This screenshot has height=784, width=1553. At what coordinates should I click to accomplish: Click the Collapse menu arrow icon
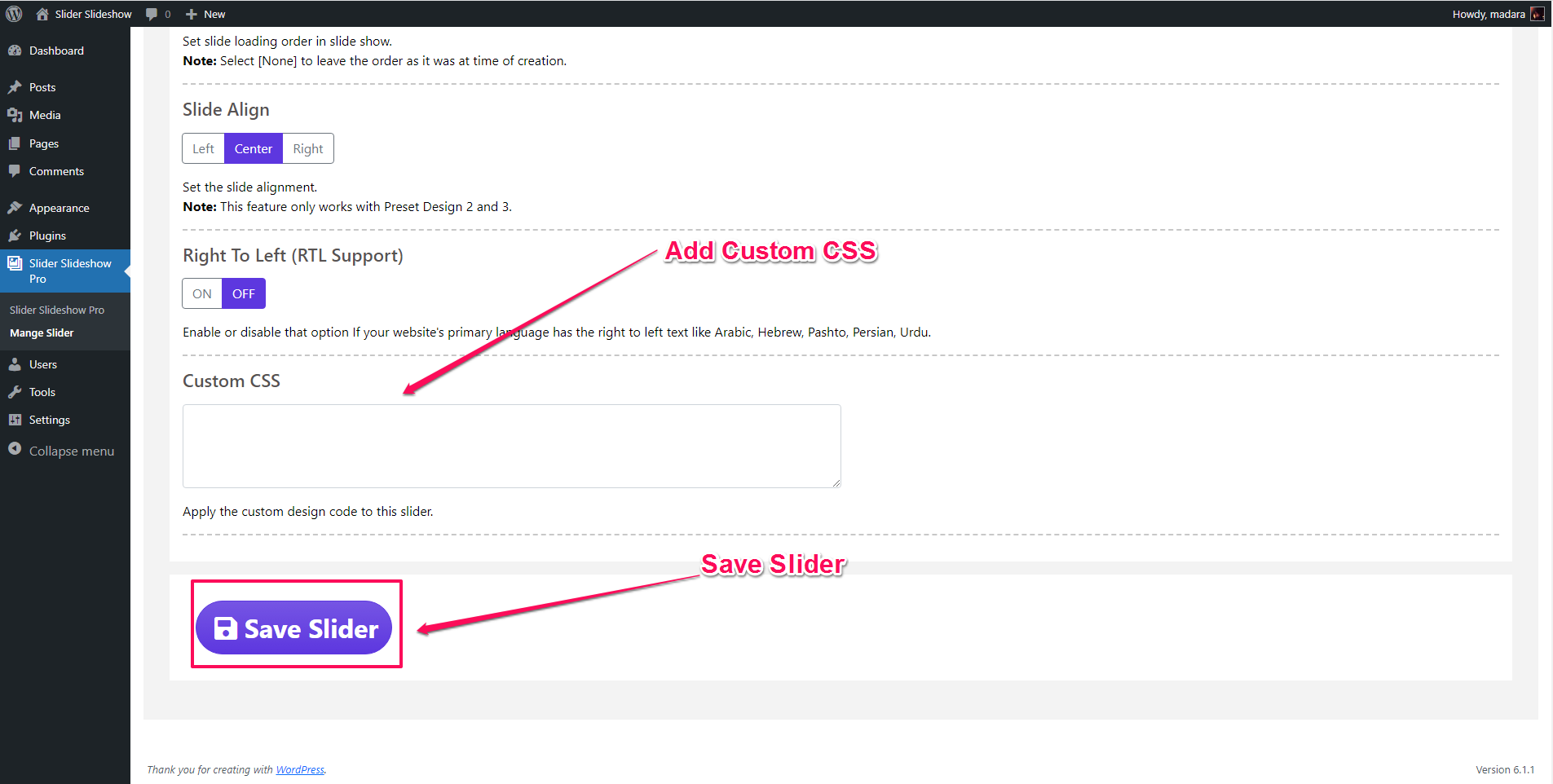click(x=15, y=449)
